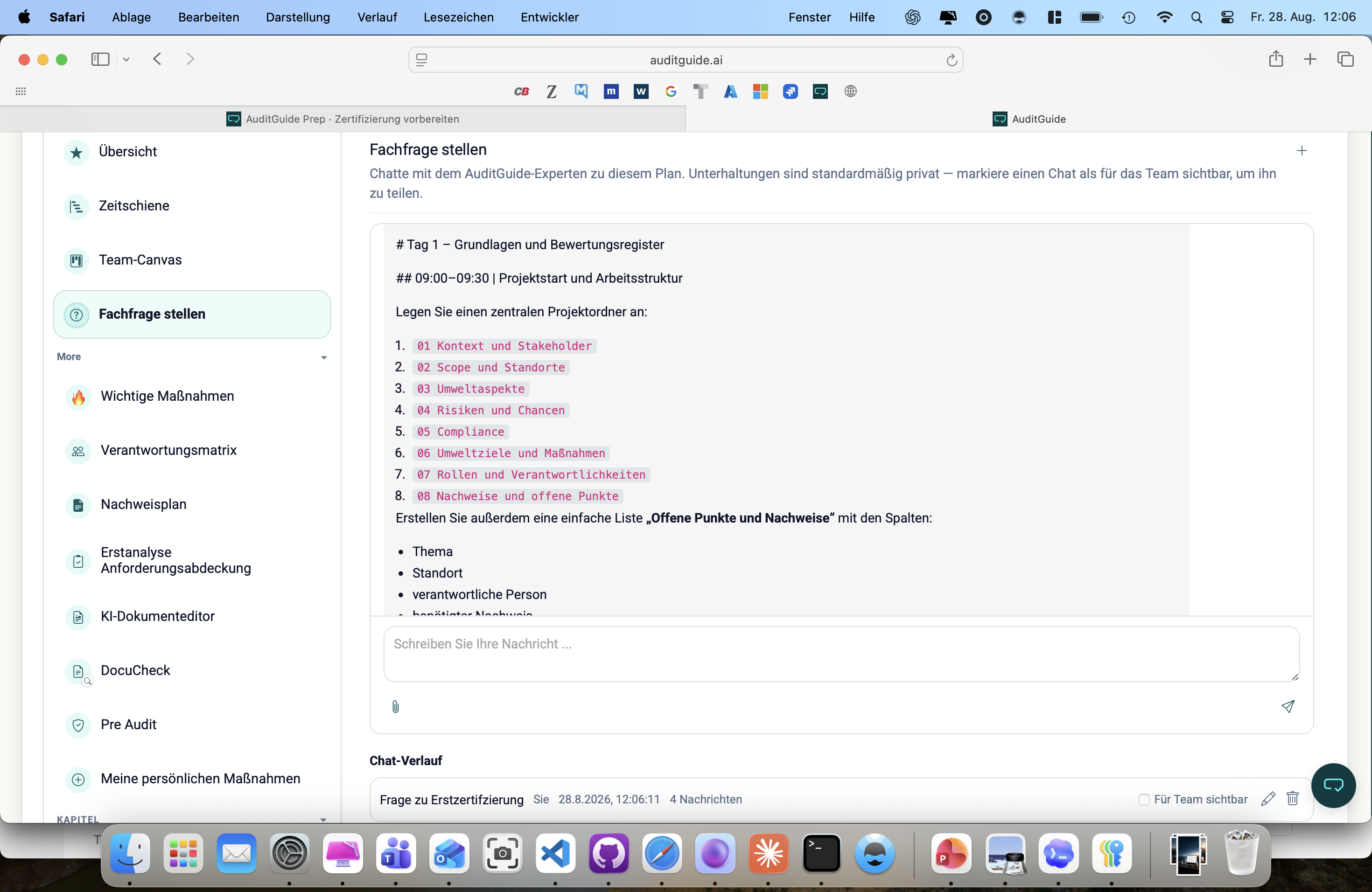
Task: Open Nachweisplan document icon
Action: [x=78, y=505]
